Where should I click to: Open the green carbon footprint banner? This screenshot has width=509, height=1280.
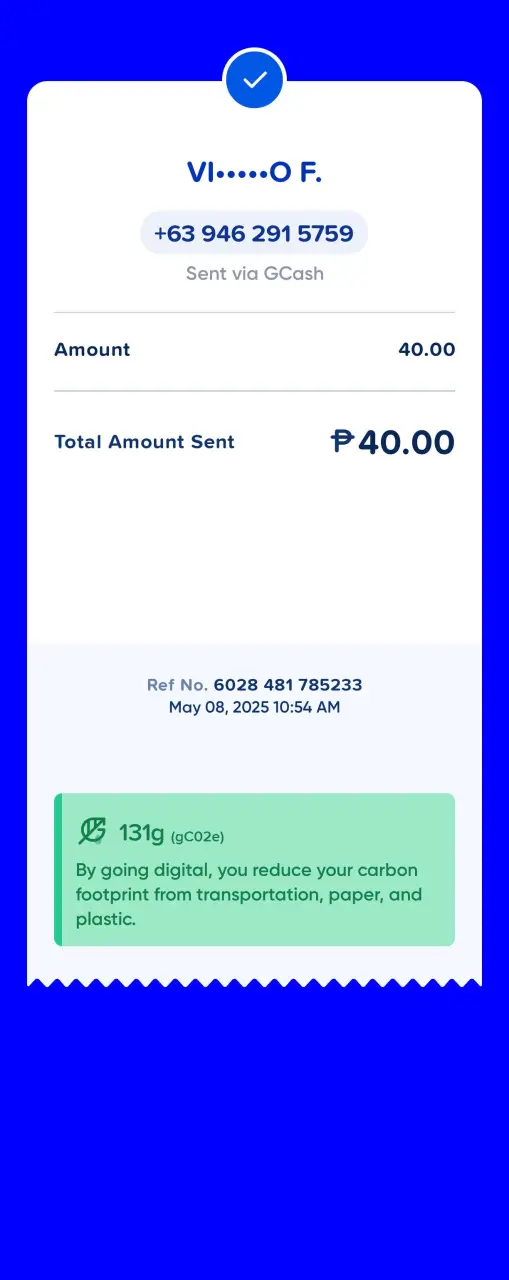[x=254, y=870]
